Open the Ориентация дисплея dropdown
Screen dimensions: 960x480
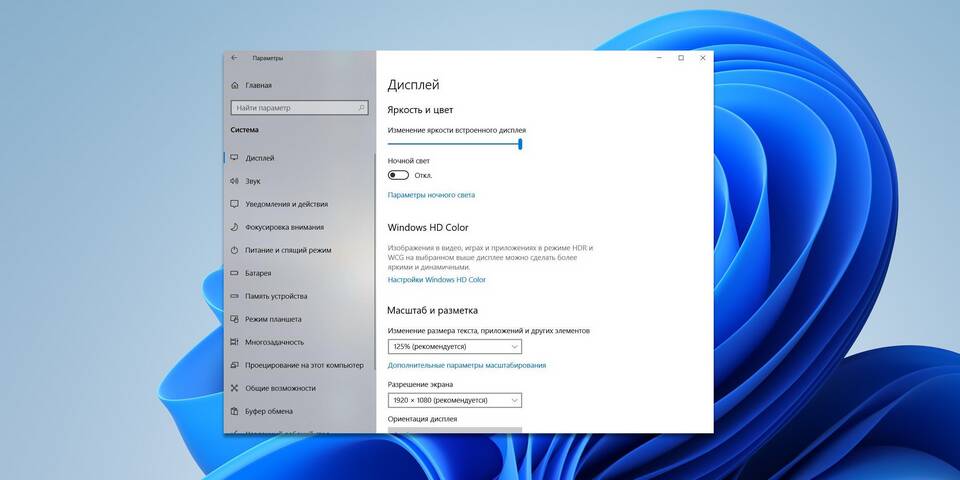pyautogui.click(x=455, y=430)
